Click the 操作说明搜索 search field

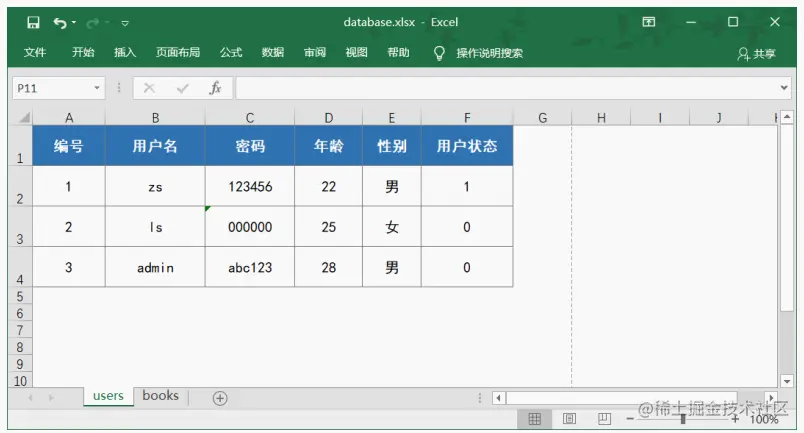pyautogui.click(x=490, y=53)
